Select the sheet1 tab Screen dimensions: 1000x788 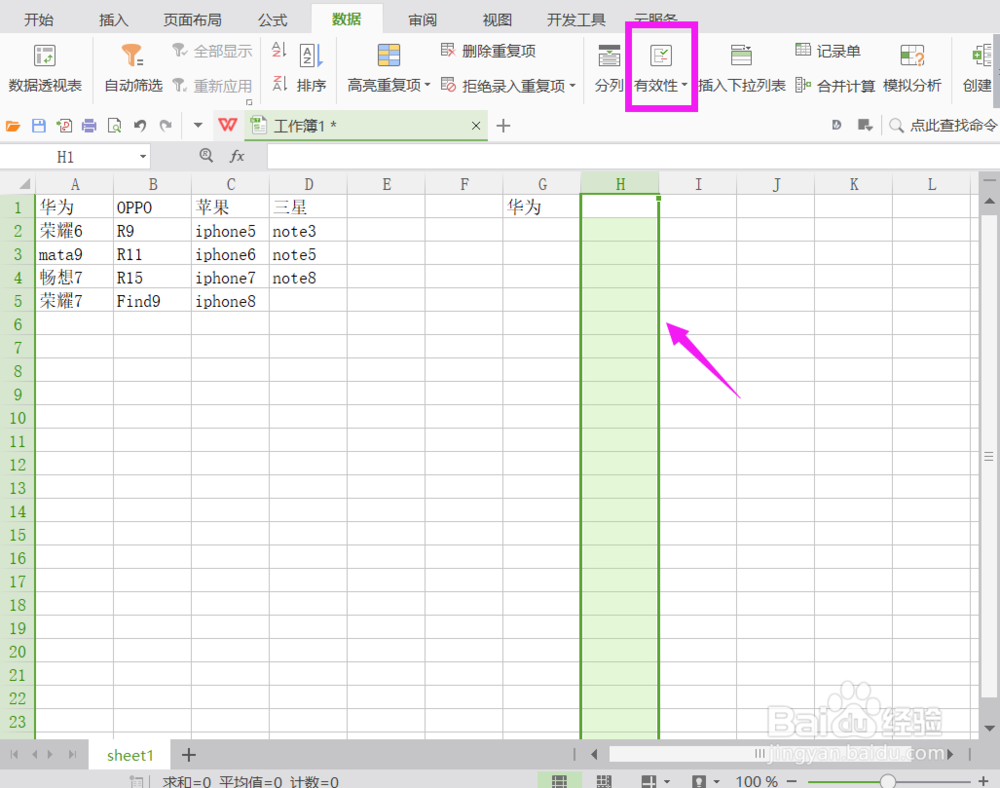[130, 755]
